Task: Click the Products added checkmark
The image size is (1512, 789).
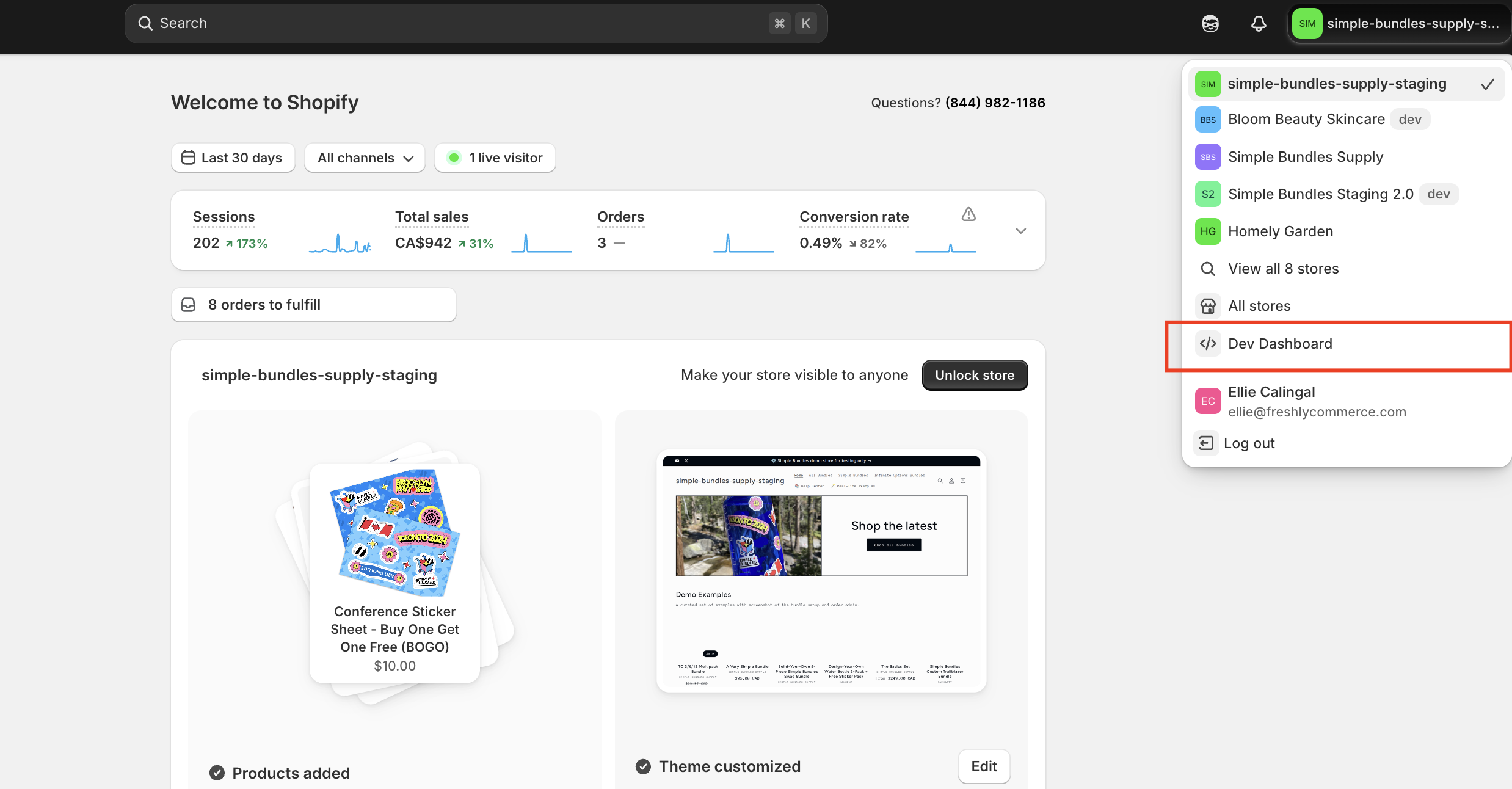Action: tap(217, 773)
